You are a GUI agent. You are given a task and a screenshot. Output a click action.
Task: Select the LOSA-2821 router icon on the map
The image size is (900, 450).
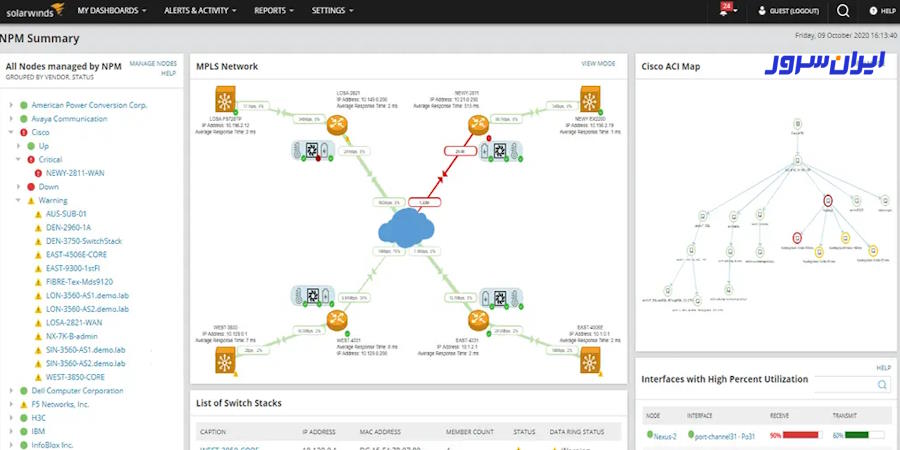[x=337, y=125]
